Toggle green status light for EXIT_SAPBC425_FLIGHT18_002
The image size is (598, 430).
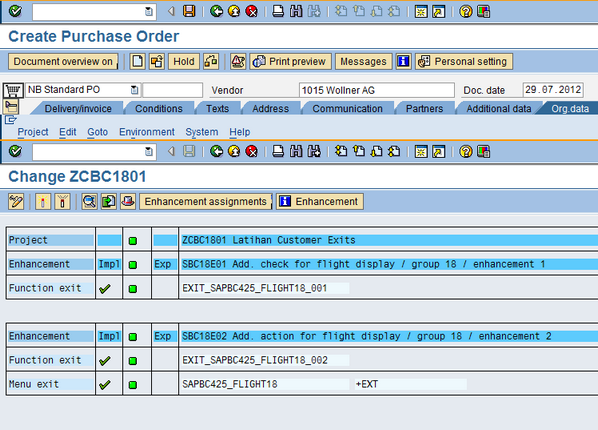pos(133,361)
